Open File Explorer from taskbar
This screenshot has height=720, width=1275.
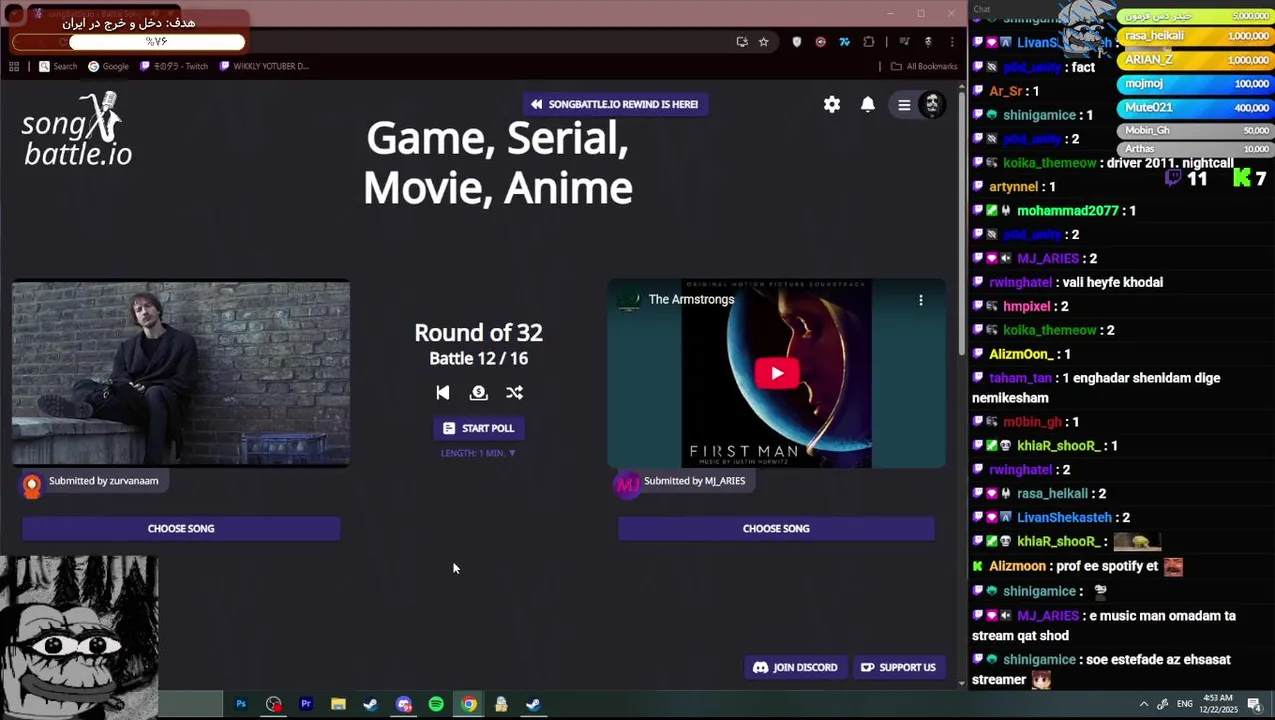[338, 704]
